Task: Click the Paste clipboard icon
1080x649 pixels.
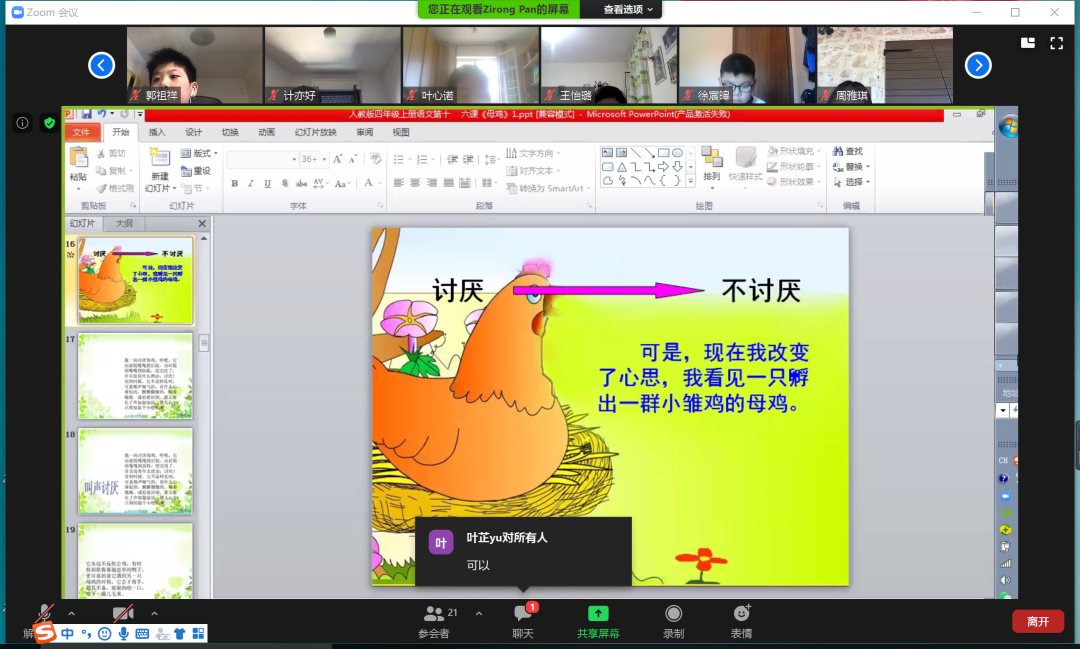Action: [79, 158]
